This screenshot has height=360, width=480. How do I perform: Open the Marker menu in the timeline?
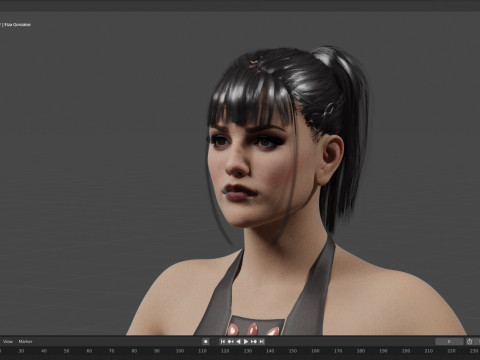point(25,341)
